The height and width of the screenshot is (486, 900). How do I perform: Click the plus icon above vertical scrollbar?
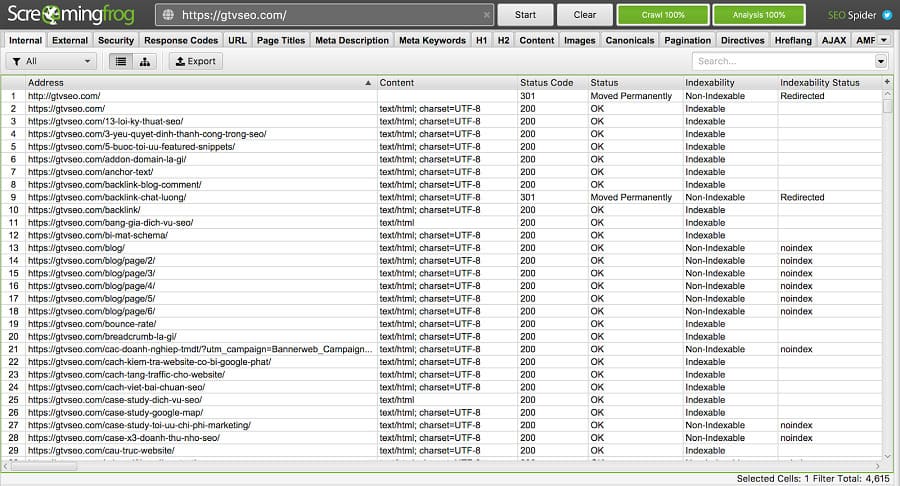888,82
